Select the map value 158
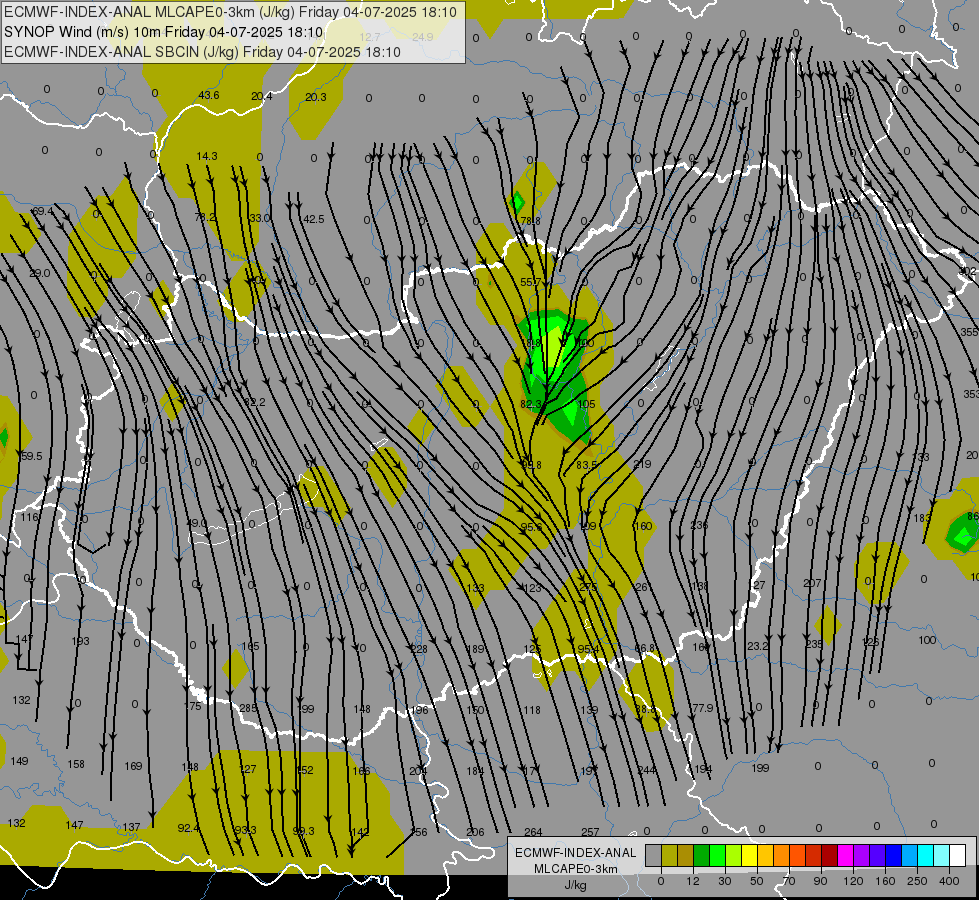 point(76,764)
